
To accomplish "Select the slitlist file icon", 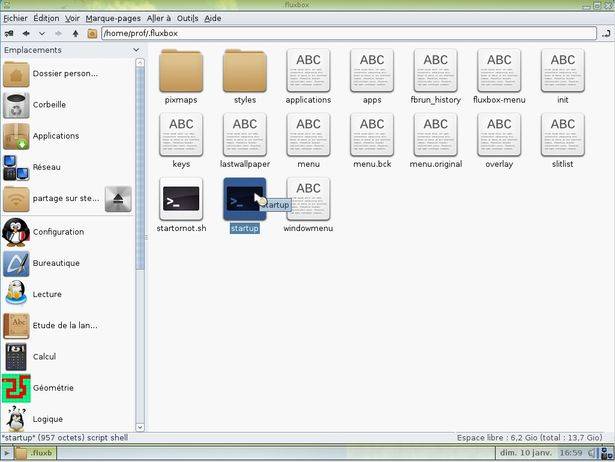I will pyautogui.click(x=562, y=135).
